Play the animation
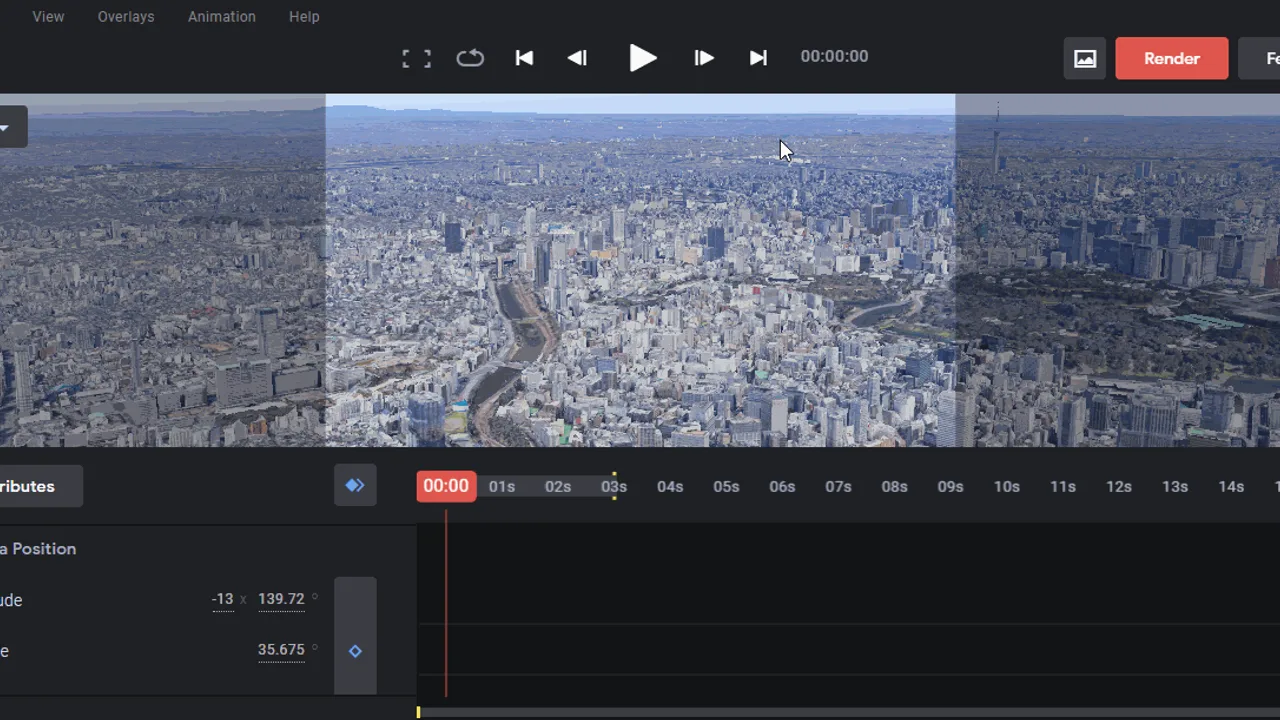 point(642,58)
